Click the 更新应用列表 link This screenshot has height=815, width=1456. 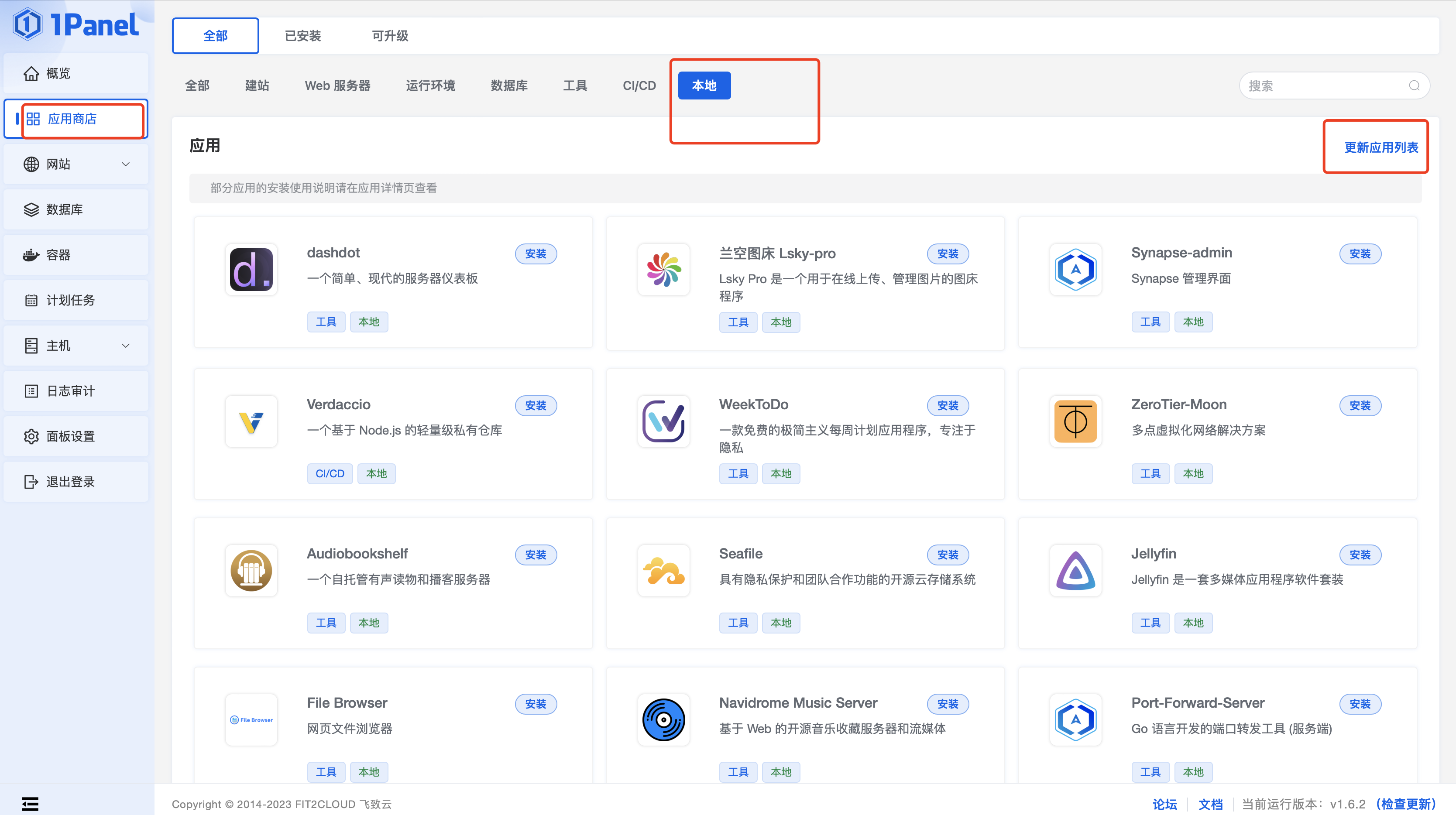coord(1380,147)
